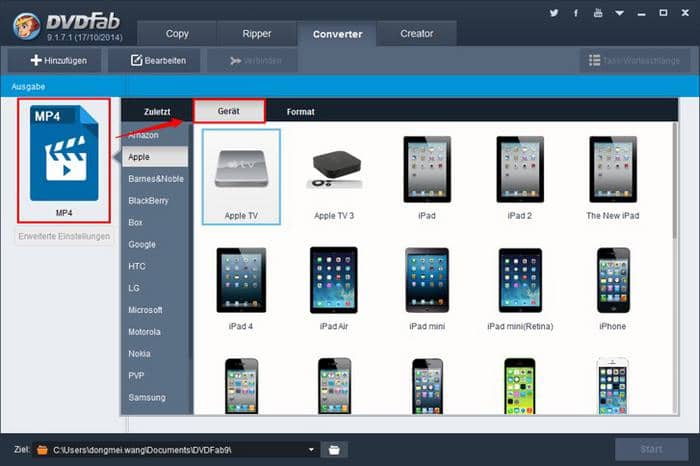700x466 pixels.
Task: Open the output path dropdown arrow
Action: 313,449
